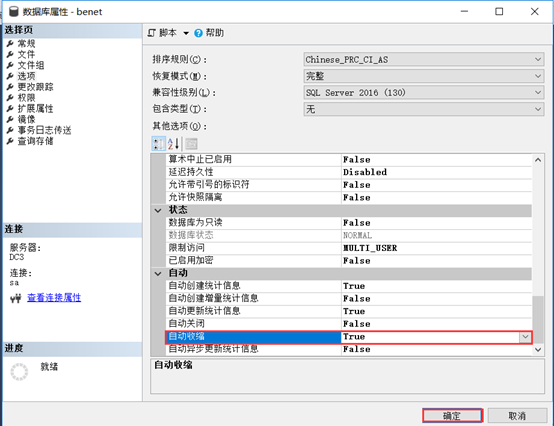Open the 文件组 page

[x=31, y=65]
